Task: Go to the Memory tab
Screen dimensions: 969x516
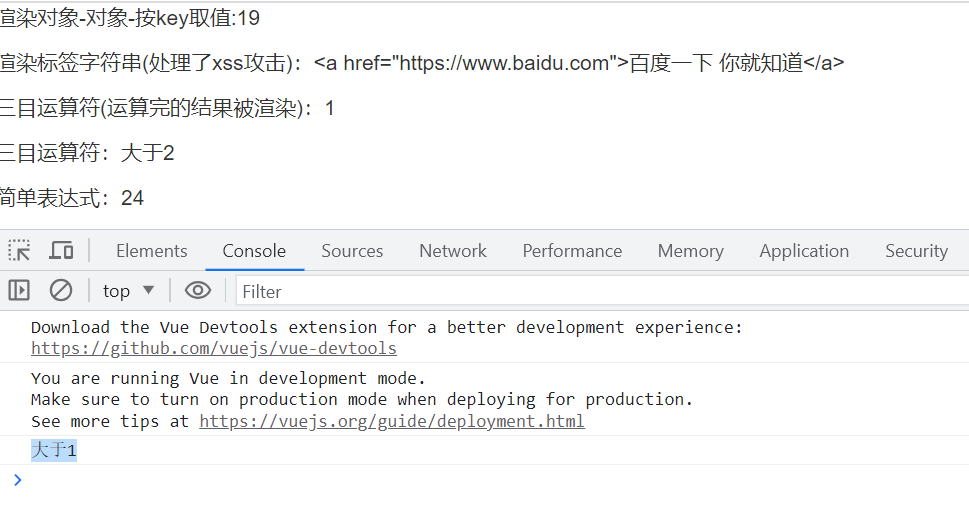Action: point(690,251)
